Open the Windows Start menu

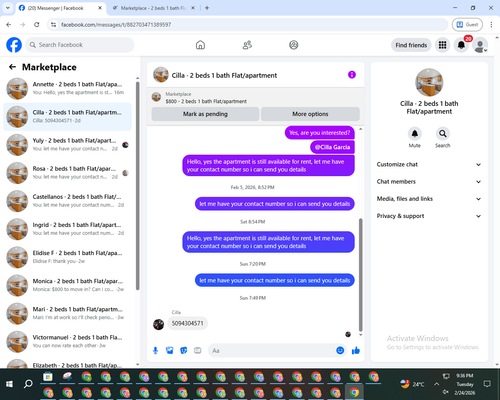[9, 384]
